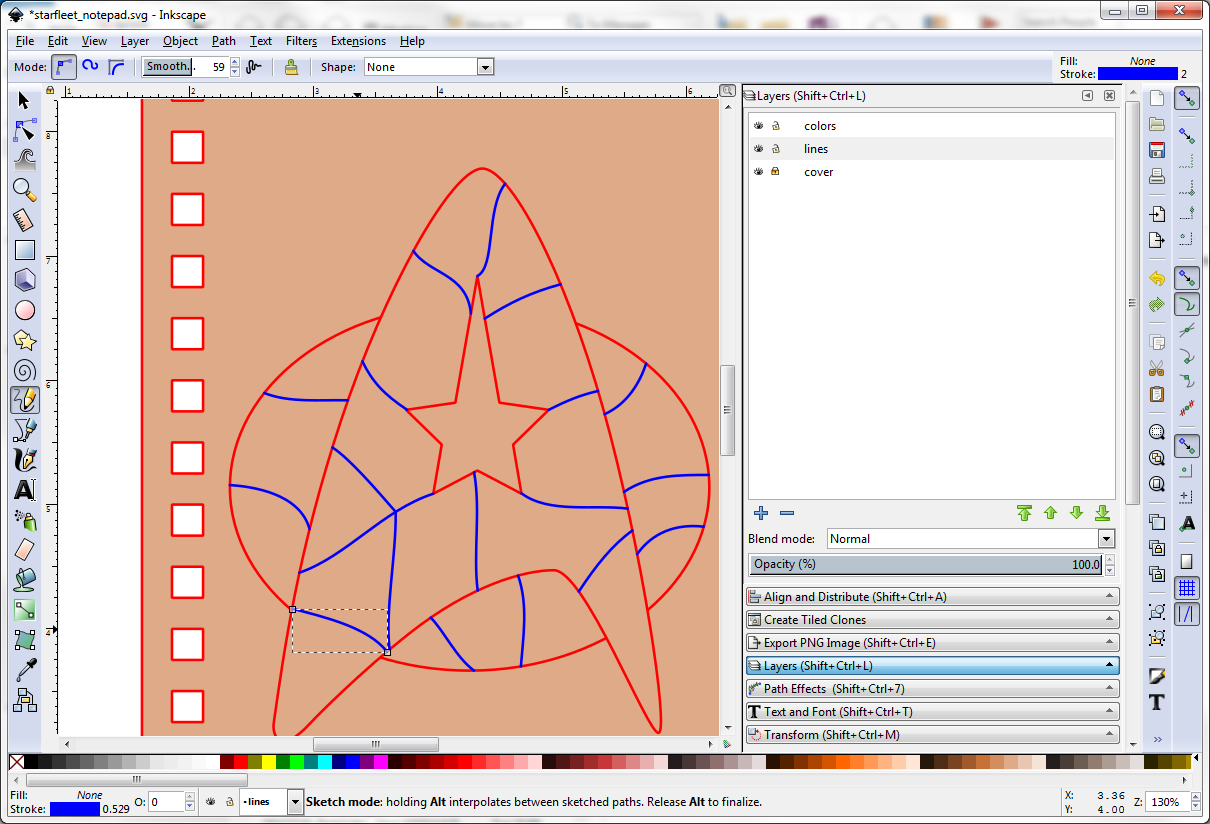The width and height of the screenshot is (1210, 824).
Task: Open the Layer menu
Action: click(x=135, y=41)
